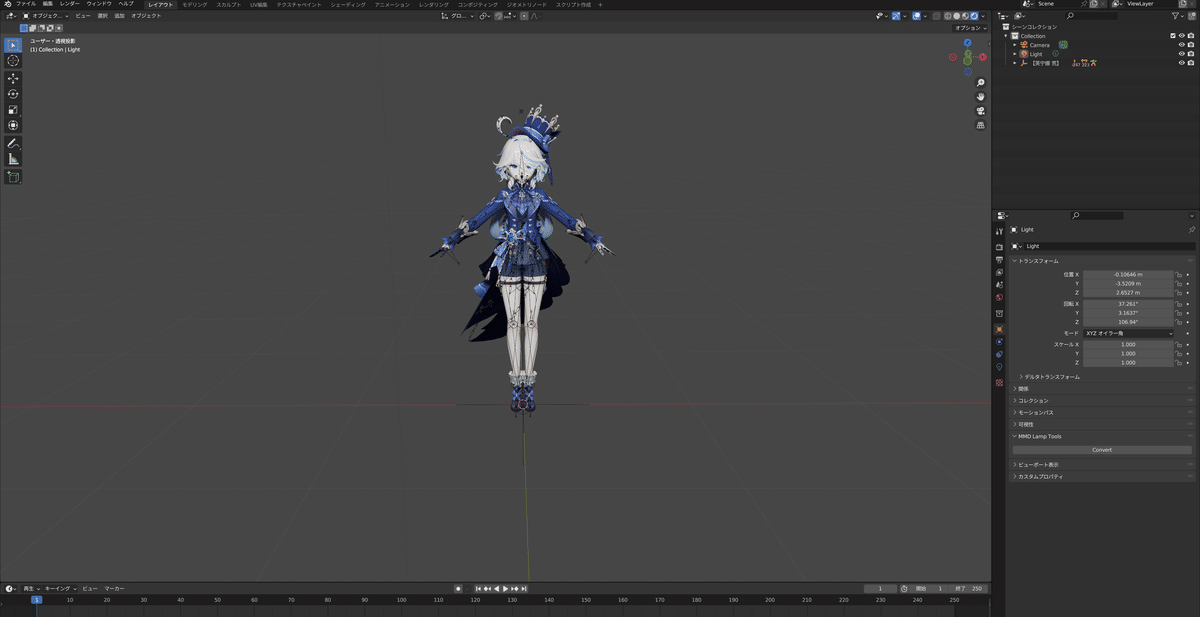Activate the Move tool
The height and width of the screenshot is (617, 1200).
[x=13, y=78]
